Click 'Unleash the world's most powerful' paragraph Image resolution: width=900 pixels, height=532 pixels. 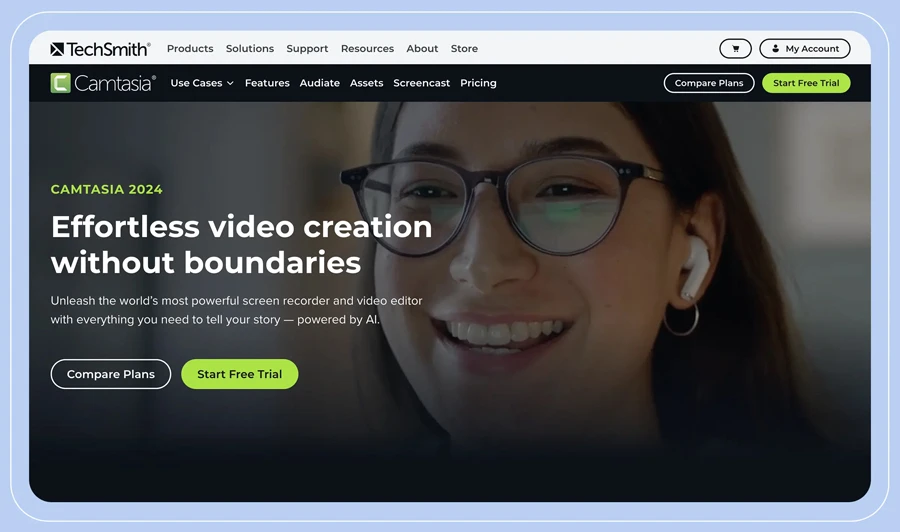(x=236, y=310)
